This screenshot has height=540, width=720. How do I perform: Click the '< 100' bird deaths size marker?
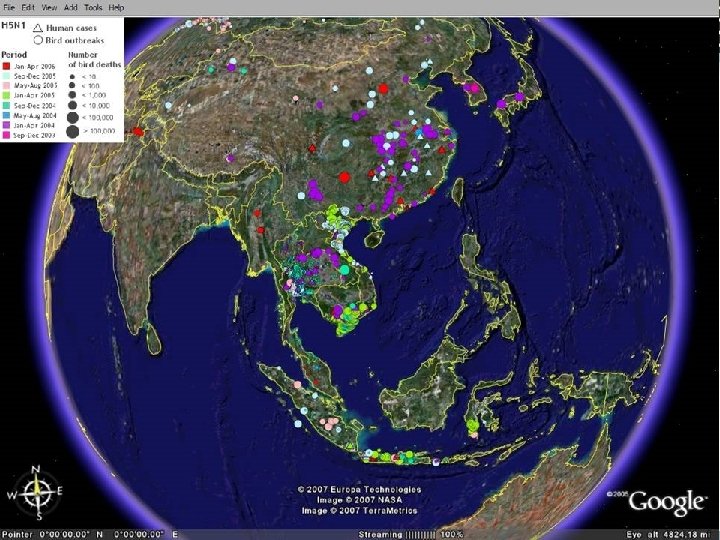point(72,85)
